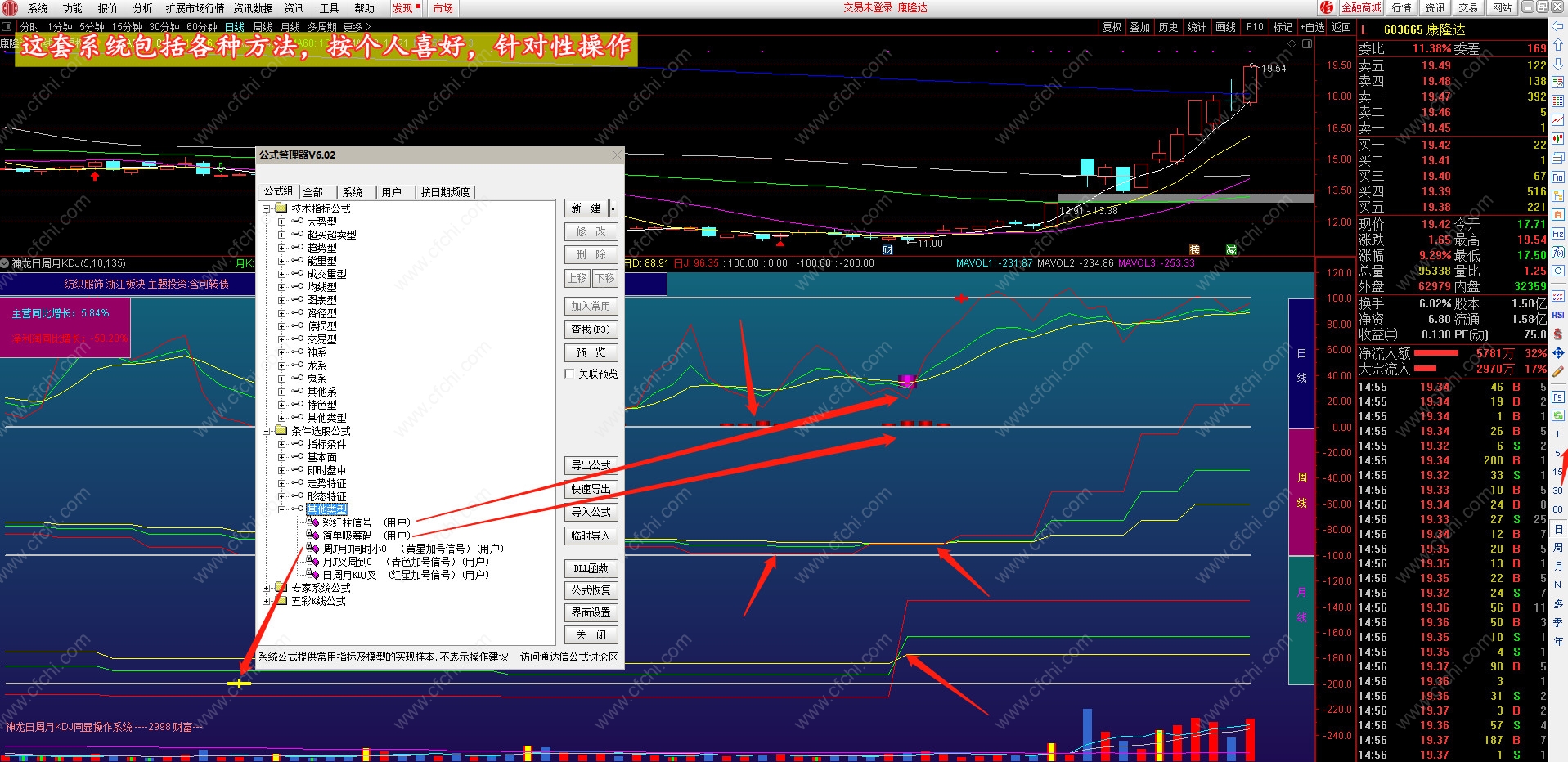Screen dimensions: 1568x762
Task: Click the 画线 chart toolbar button
Action: [1226, 27]
